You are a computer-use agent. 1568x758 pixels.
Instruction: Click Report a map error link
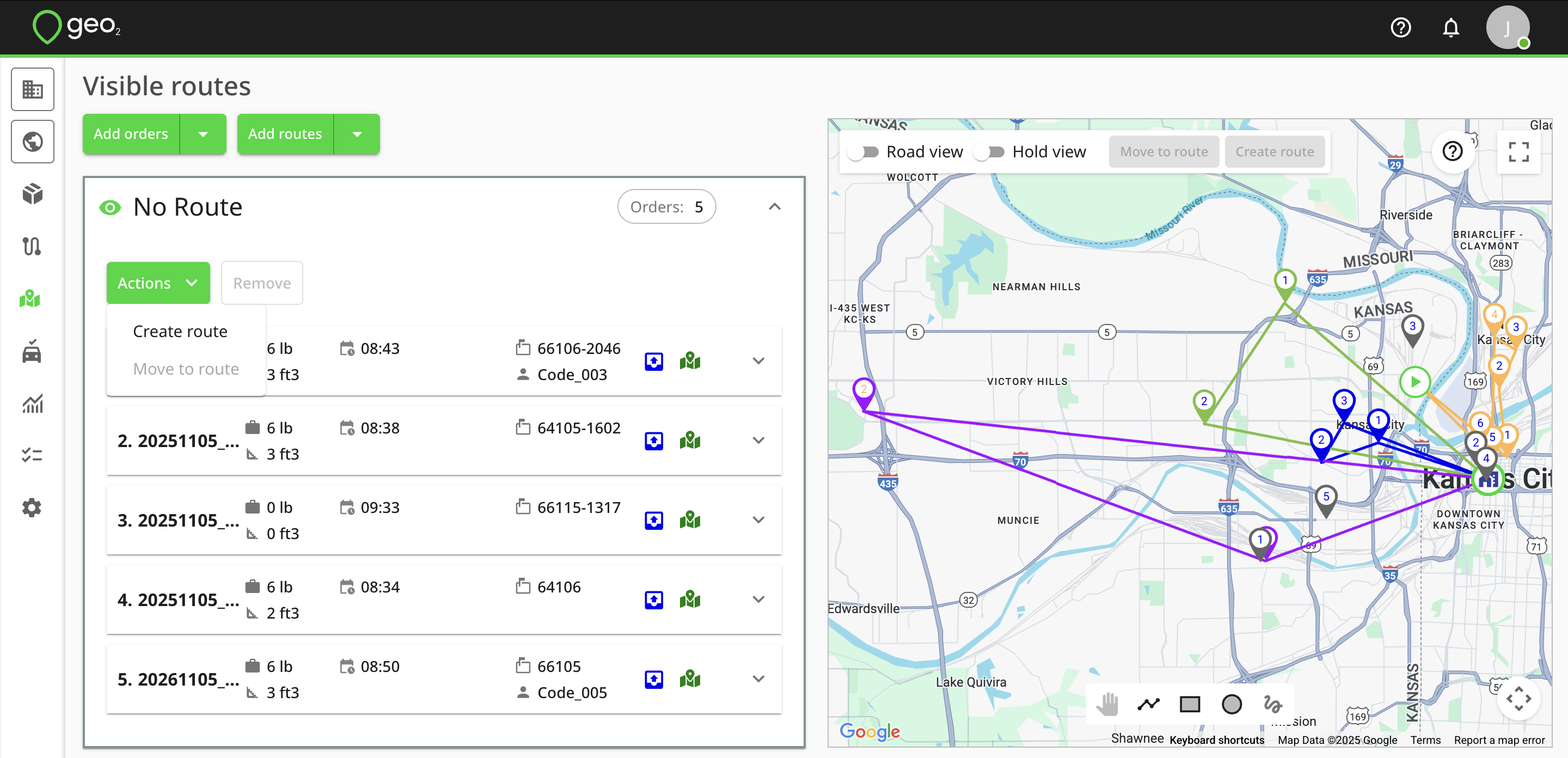[1499, 739]
